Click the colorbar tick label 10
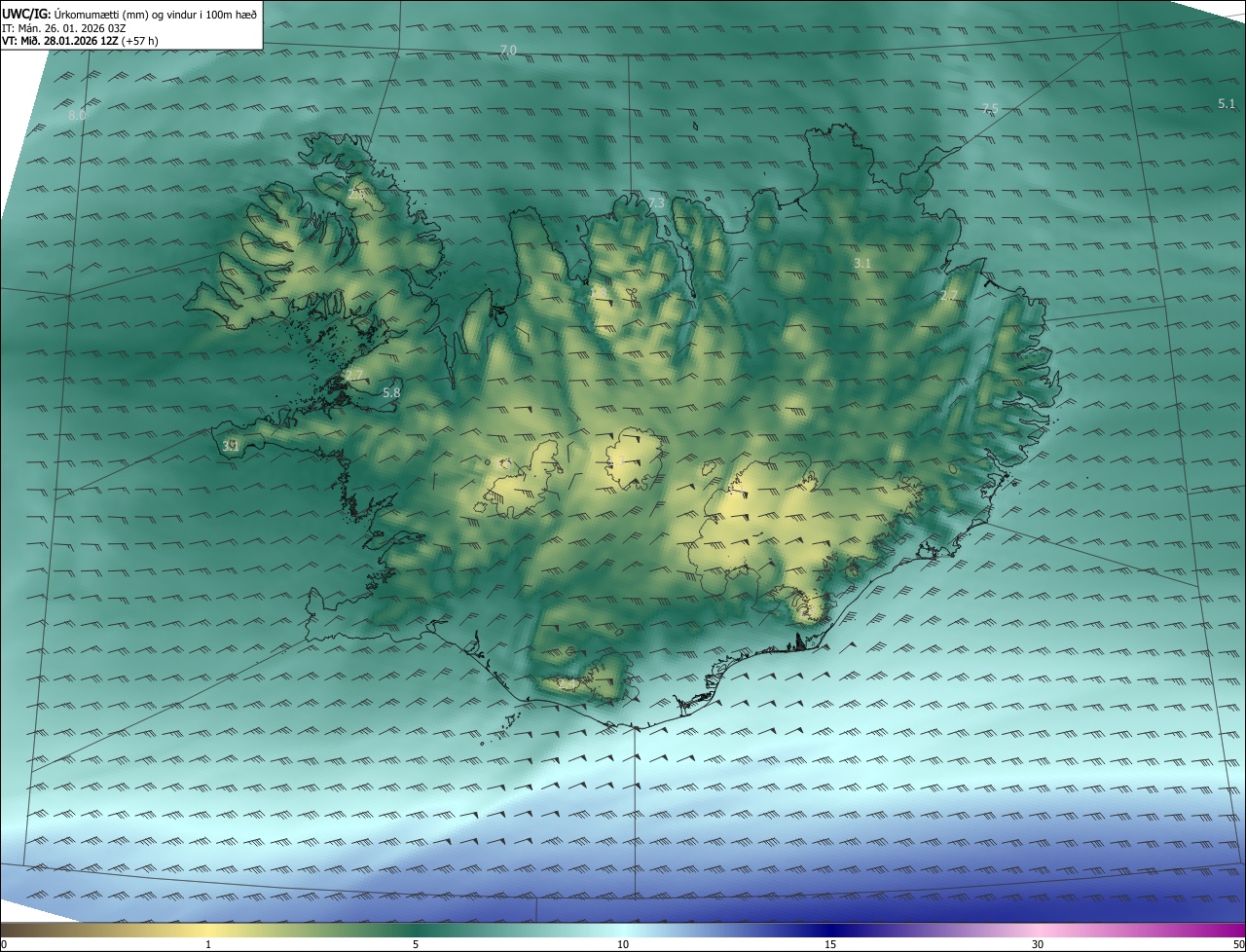This screenshot has width=1246, height=952. point(623,944)
